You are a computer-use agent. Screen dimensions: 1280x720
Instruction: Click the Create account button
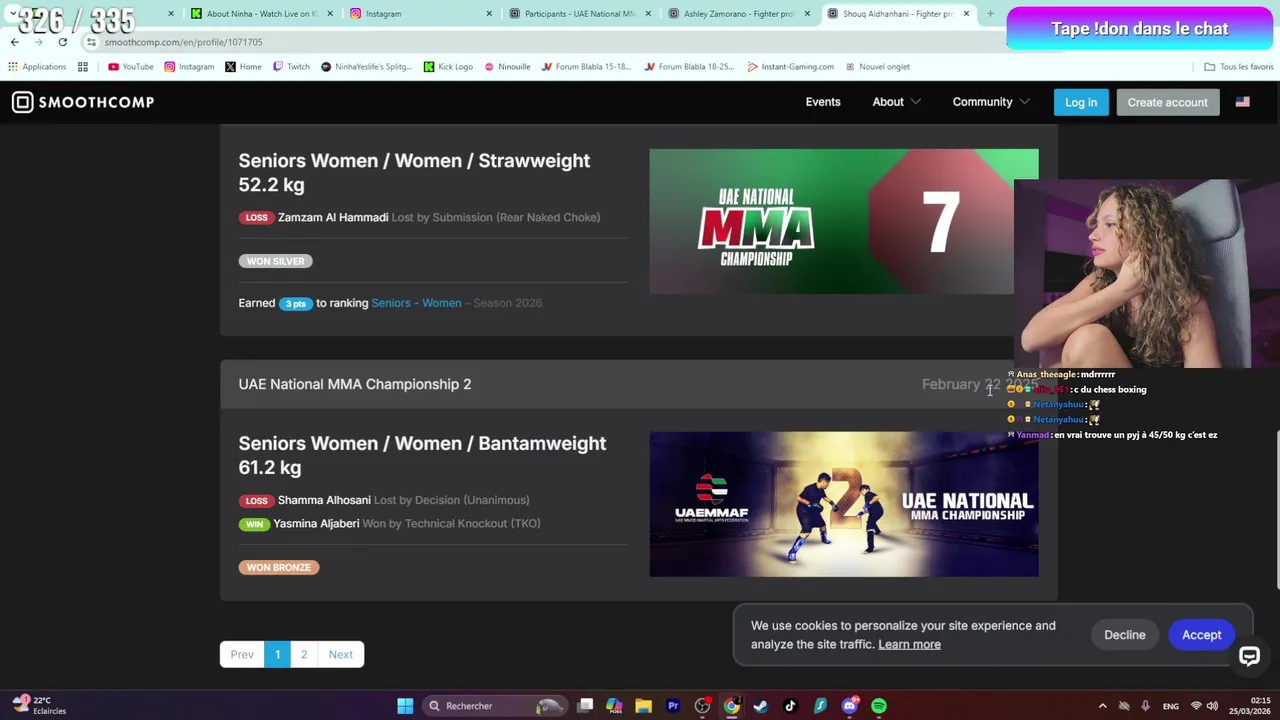1167,102
